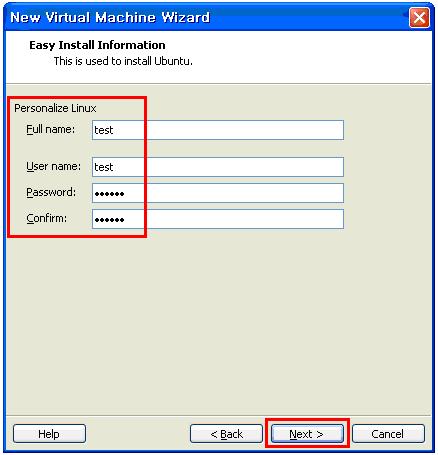The image size is (438, 455).
Task: Cancel the New Virtual Machine Wizard
Action: 388,434
